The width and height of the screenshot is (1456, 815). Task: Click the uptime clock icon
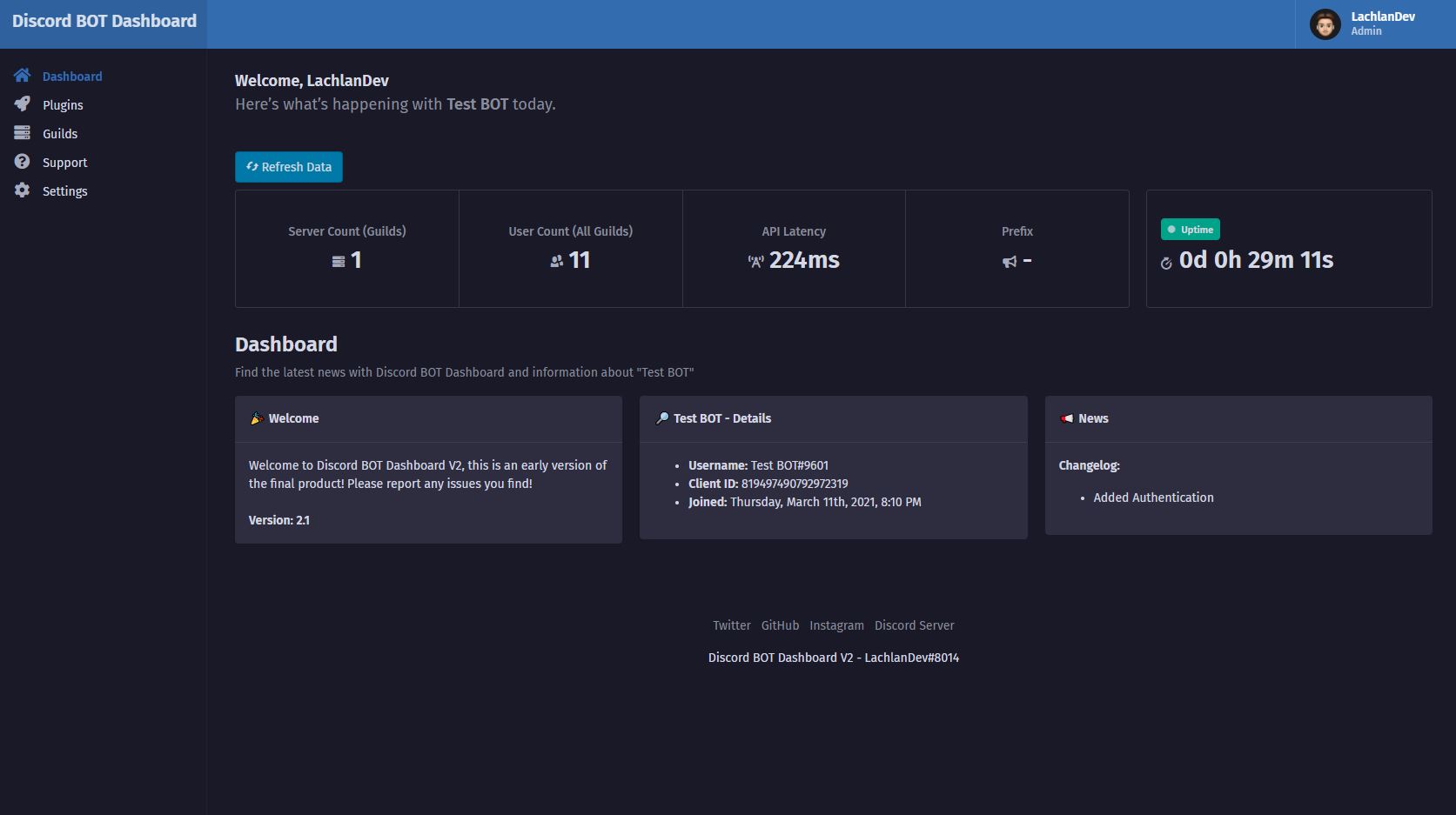tap(1167, 263)
